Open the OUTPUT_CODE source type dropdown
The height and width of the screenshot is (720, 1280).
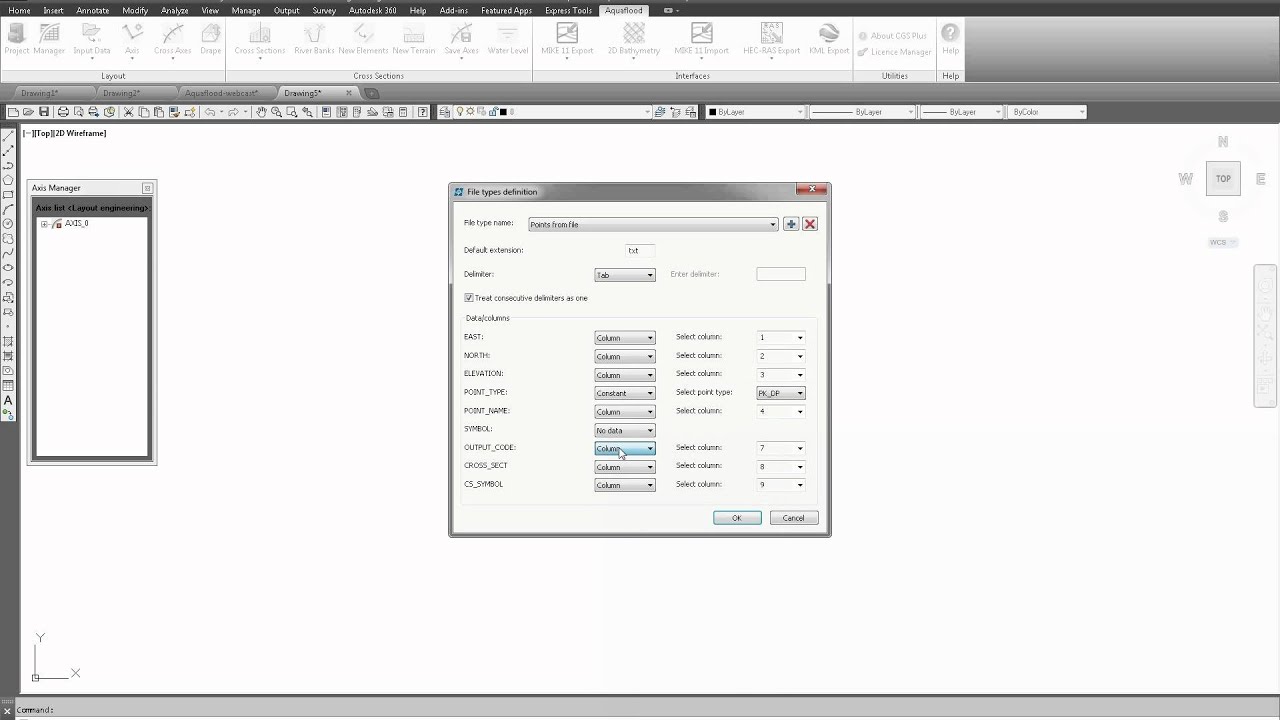coord(625,448)
